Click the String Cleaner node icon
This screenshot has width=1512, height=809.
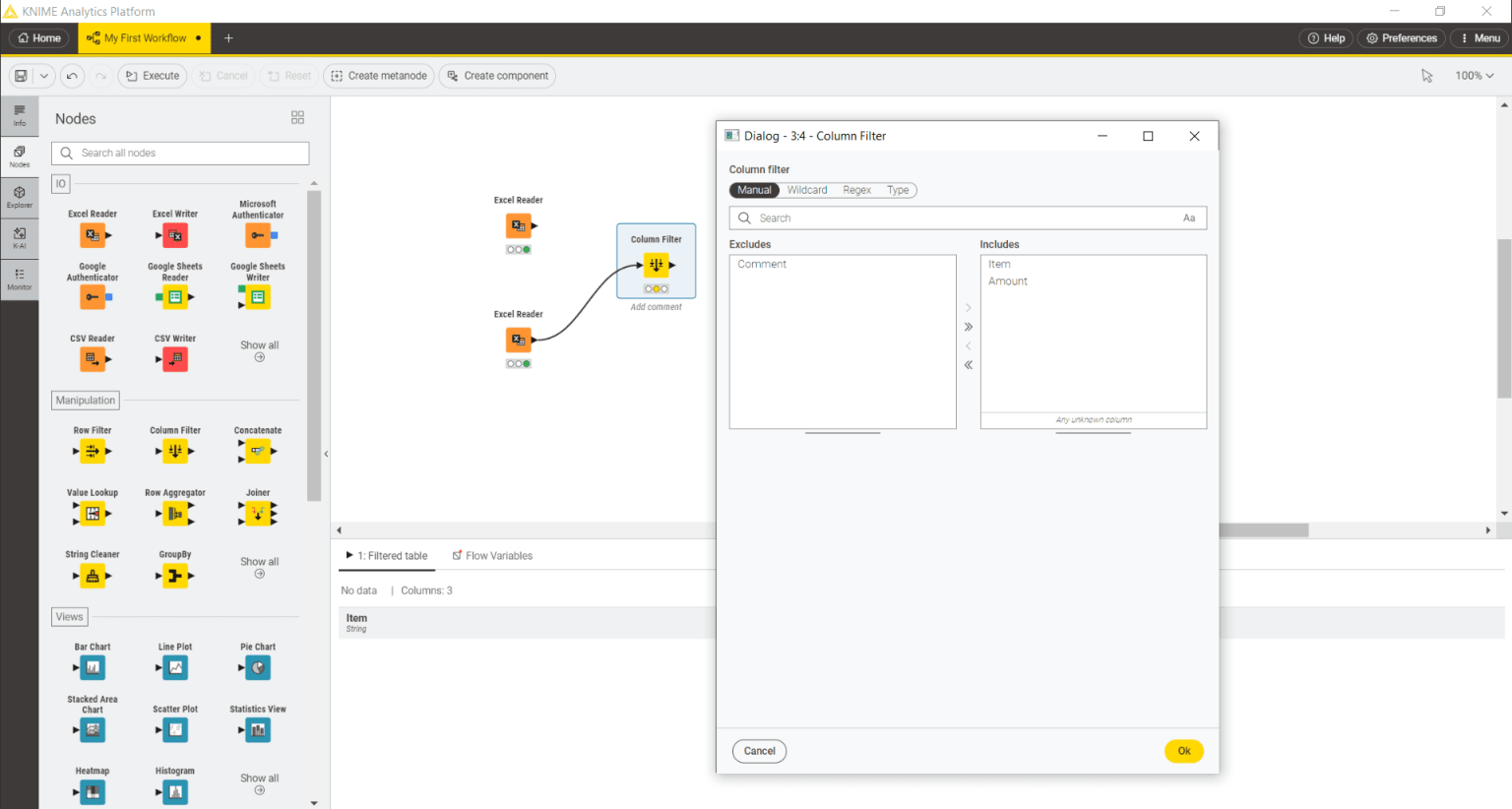(93, 576)
